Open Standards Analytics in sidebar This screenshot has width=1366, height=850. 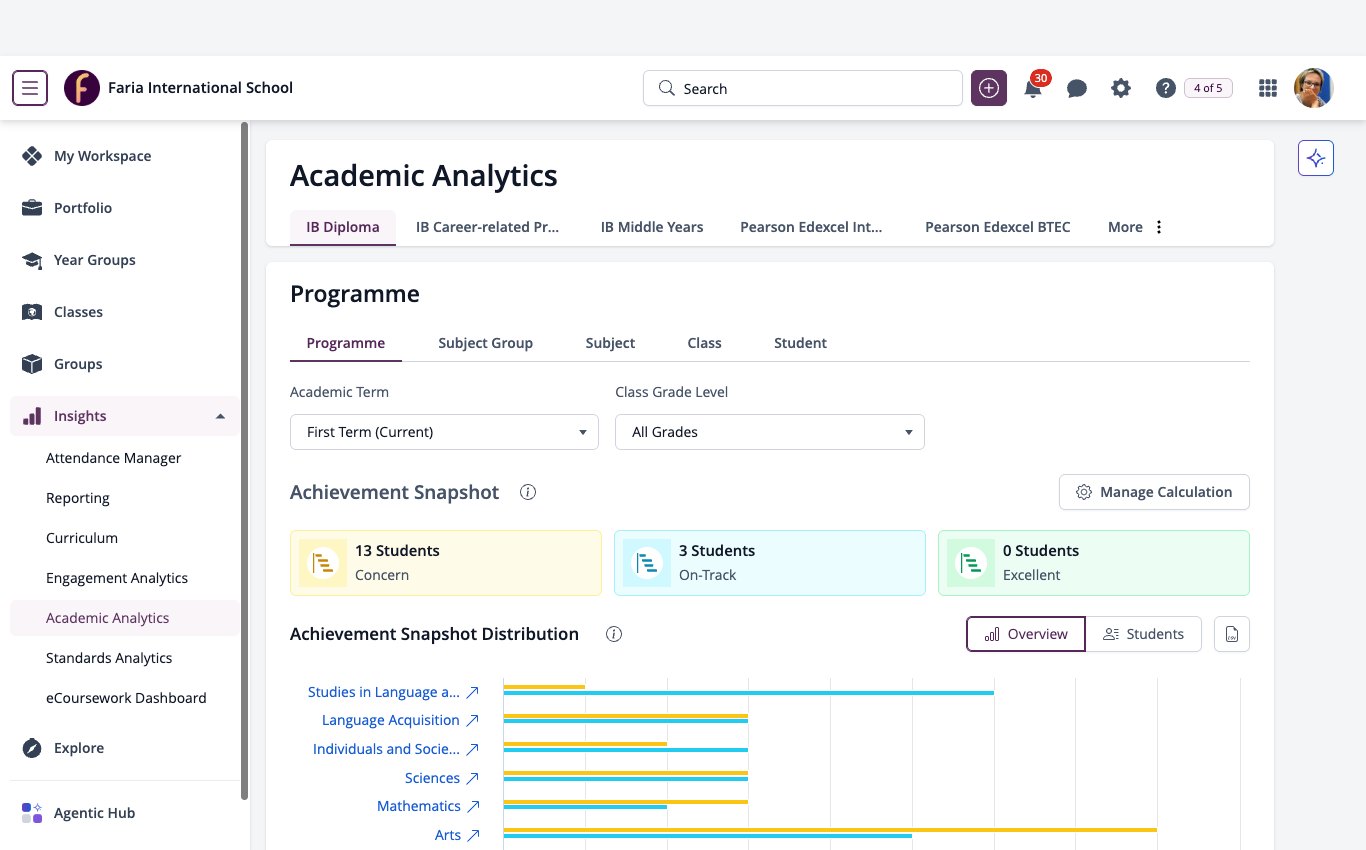109,658
